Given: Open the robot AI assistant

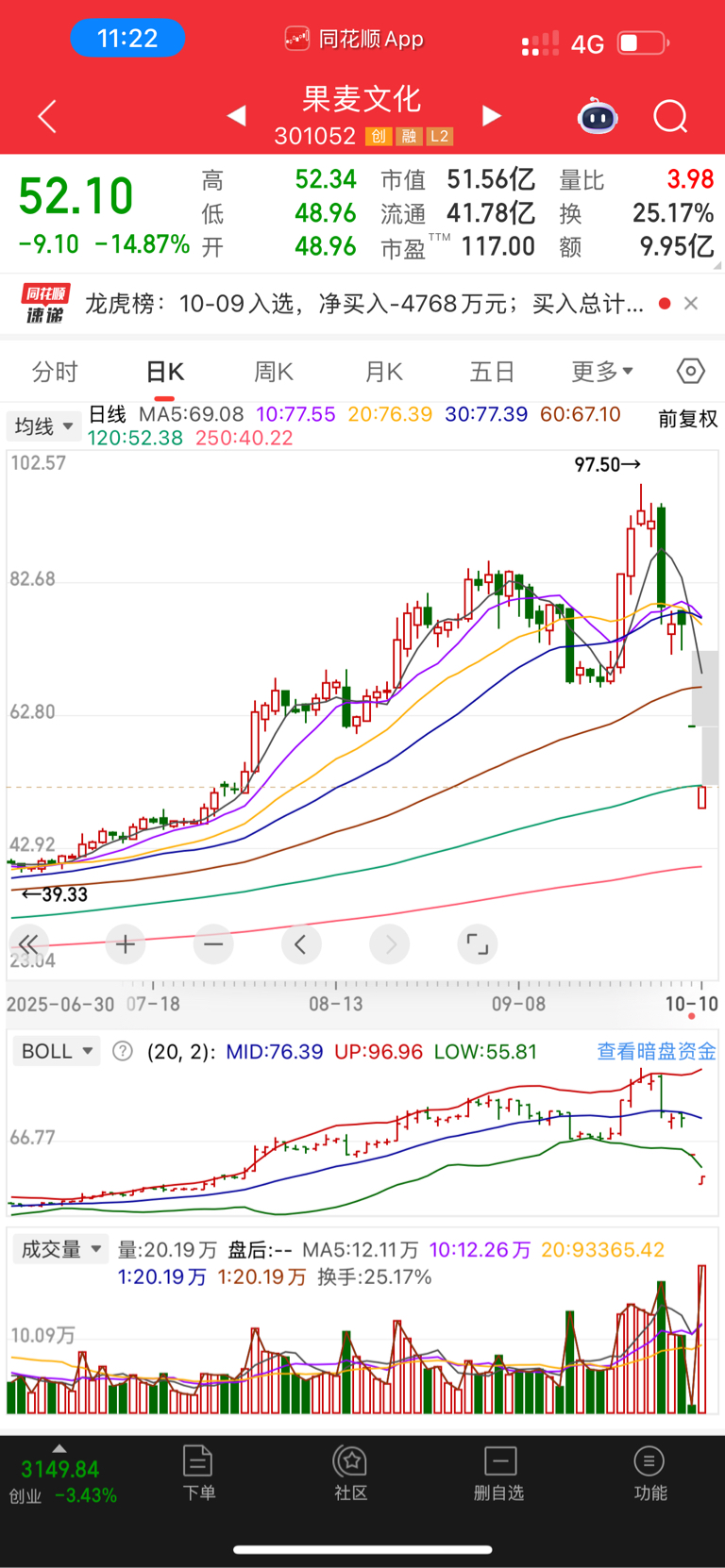Looking at the screenshot, I should (x=597, y=117).
